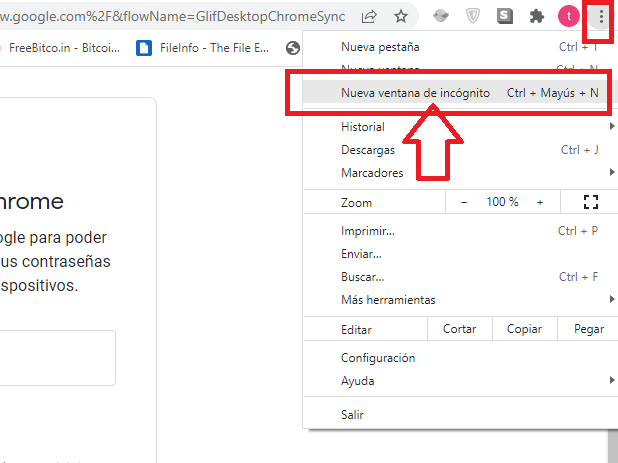Click the page vertical scrollbar
Image resolution: width=618 pixels, height=463 pixels.
[611, 446]
